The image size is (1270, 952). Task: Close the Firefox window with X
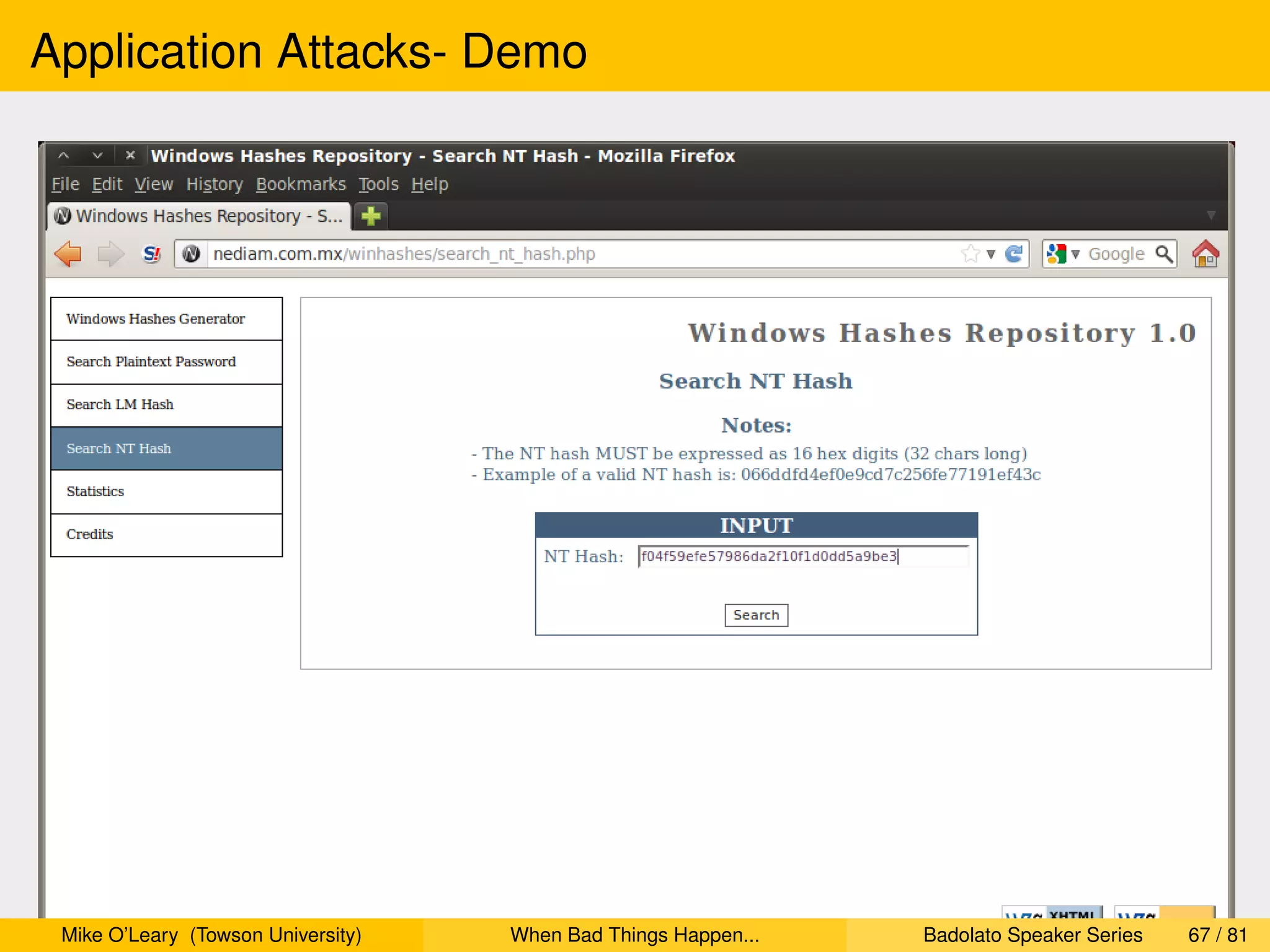[130, 156]
